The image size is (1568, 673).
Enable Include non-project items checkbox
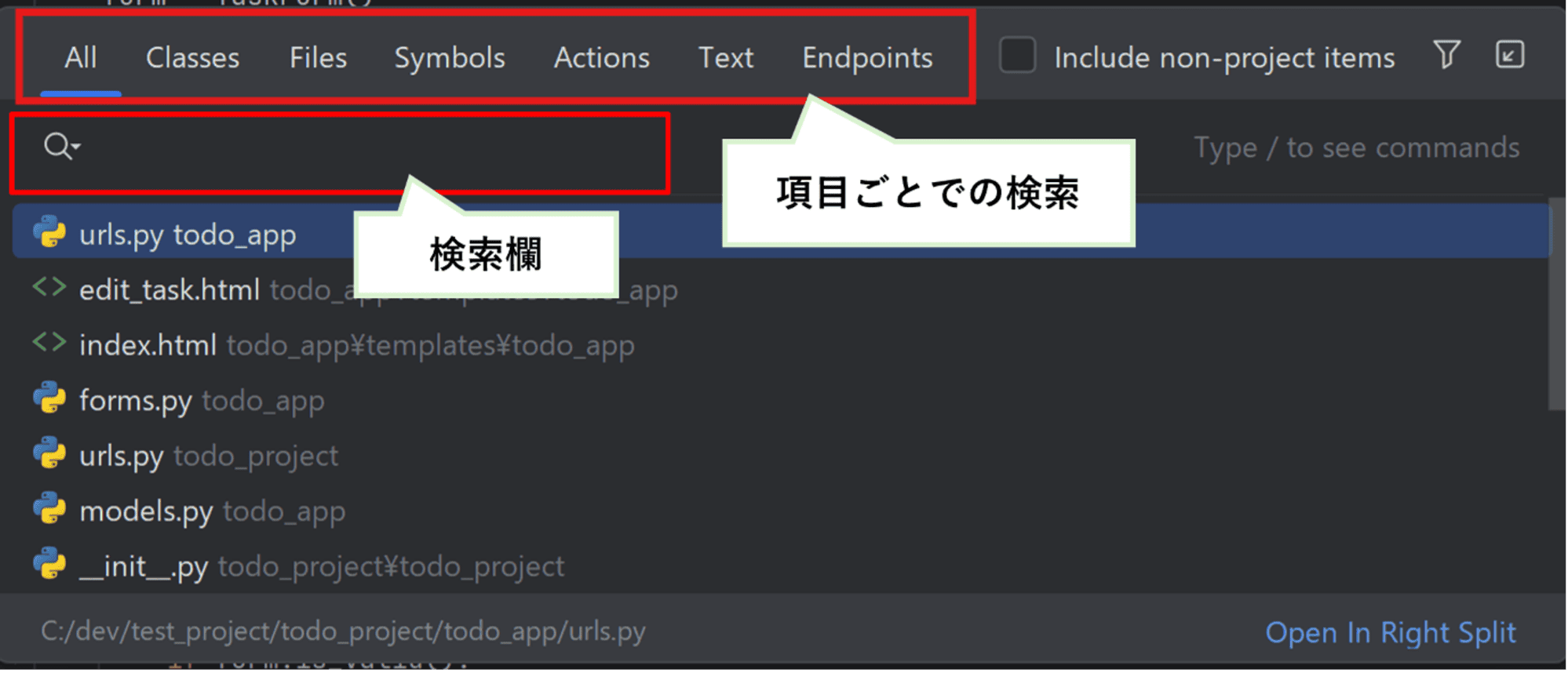click(1017, 56)
